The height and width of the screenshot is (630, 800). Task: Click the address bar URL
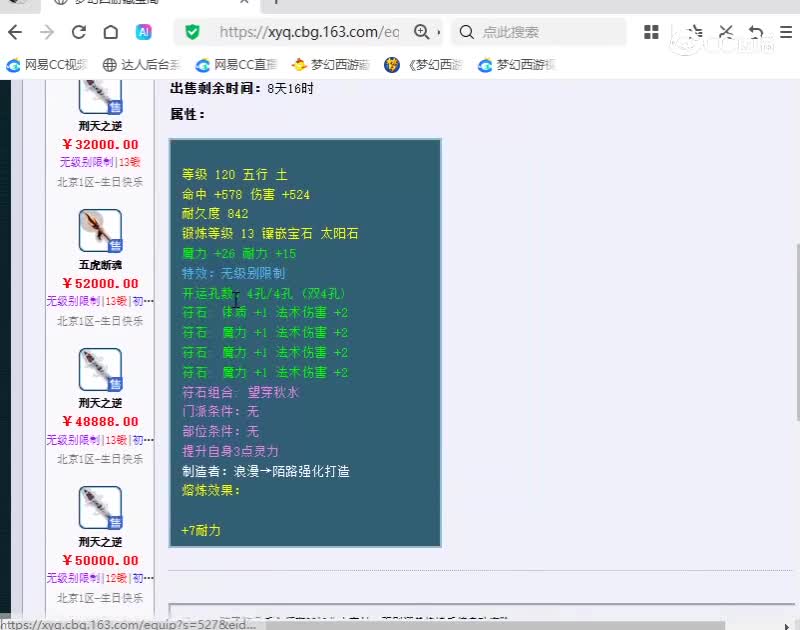(308, 32)
